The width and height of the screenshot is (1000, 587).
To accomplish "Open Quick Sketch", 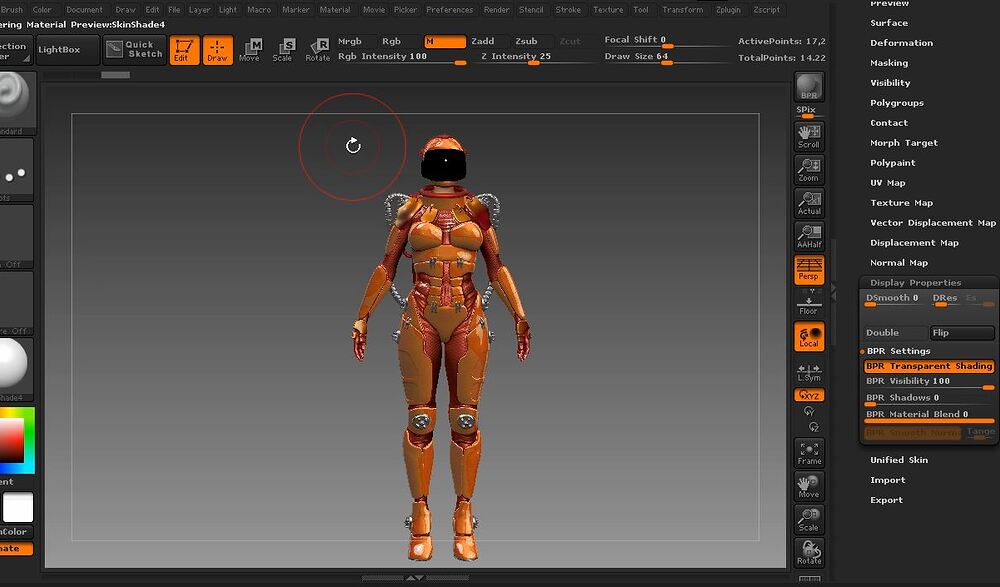I will [x=134, y=50].
